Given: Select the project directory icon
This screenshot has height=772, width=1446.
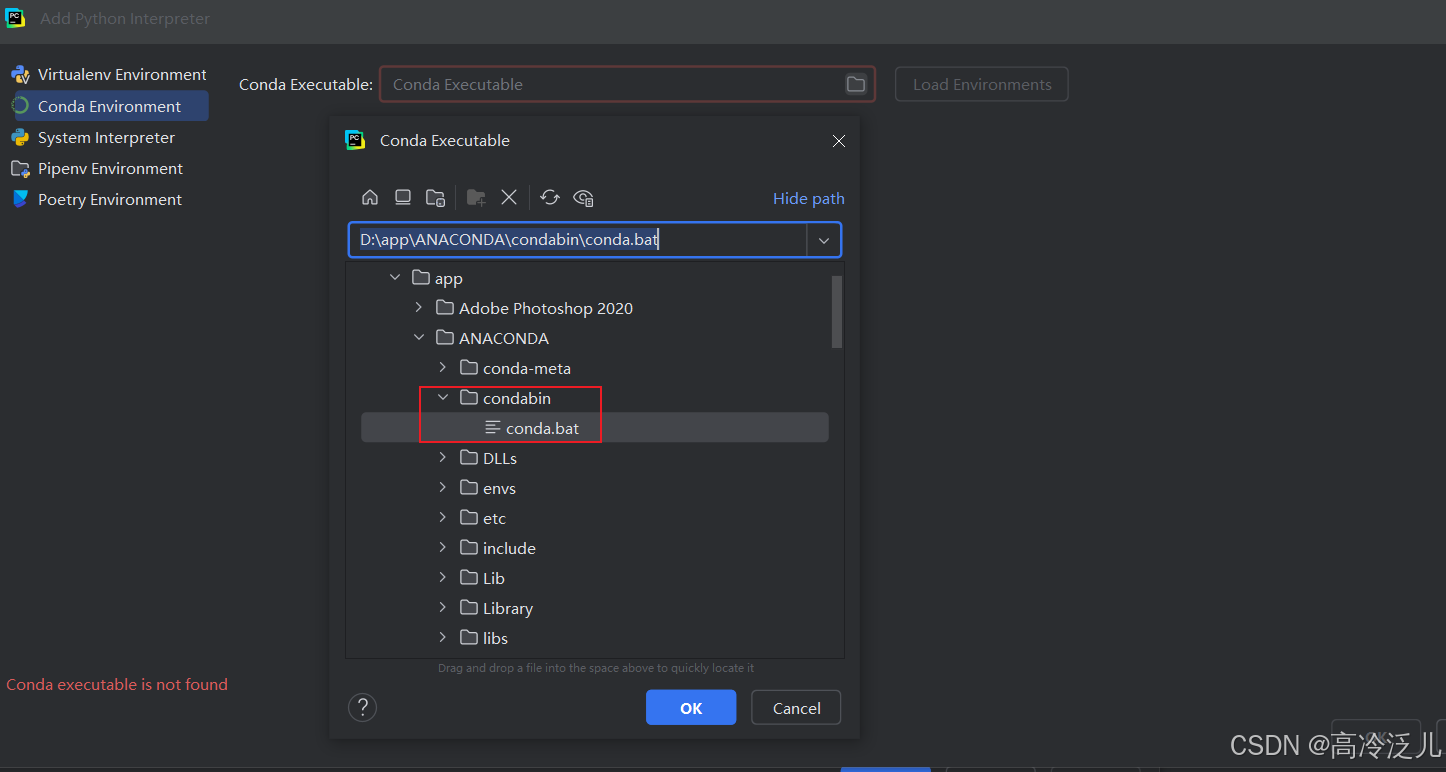Looking at the screenshot, I should point(435,197).
